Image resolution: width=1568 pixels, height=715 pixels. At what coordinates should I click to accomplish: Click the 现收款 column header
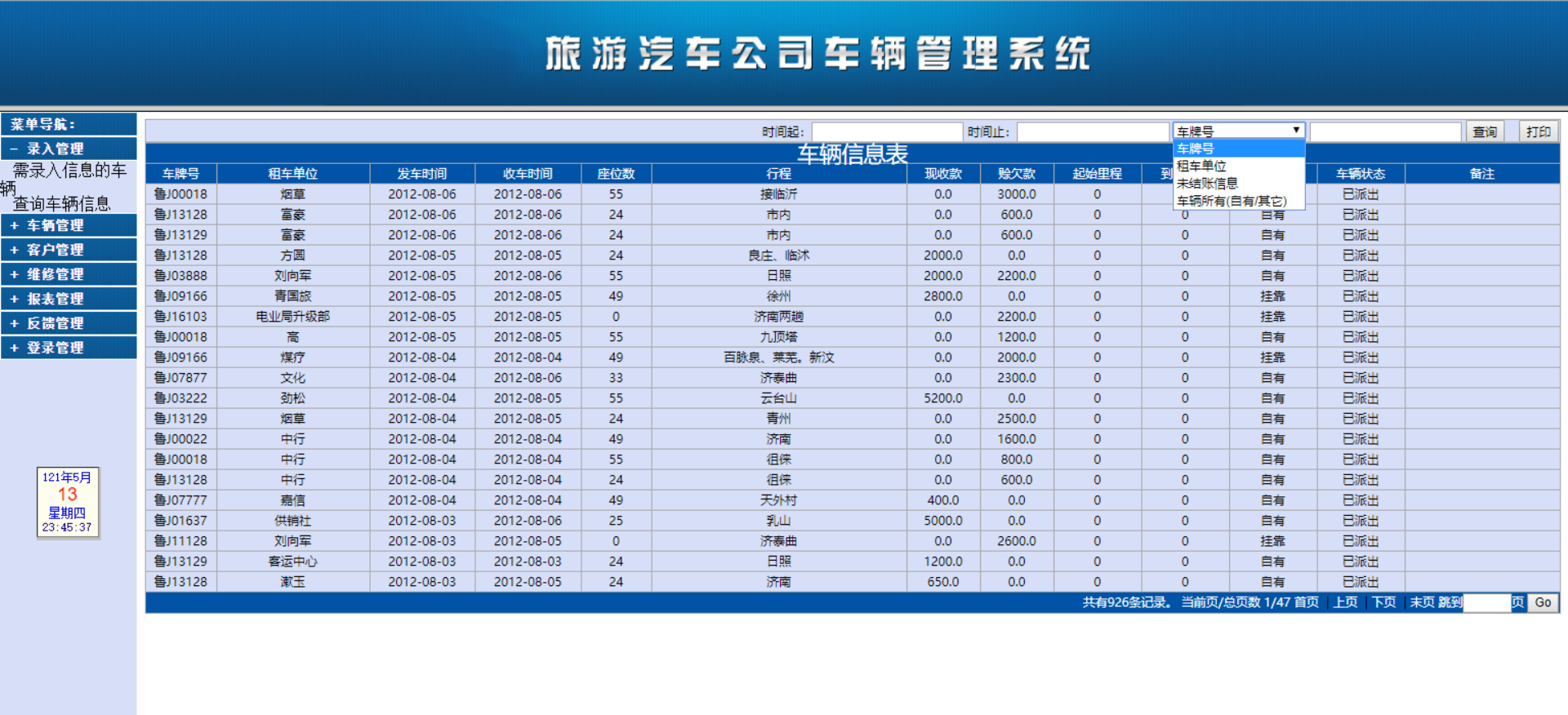click(943, 173)
